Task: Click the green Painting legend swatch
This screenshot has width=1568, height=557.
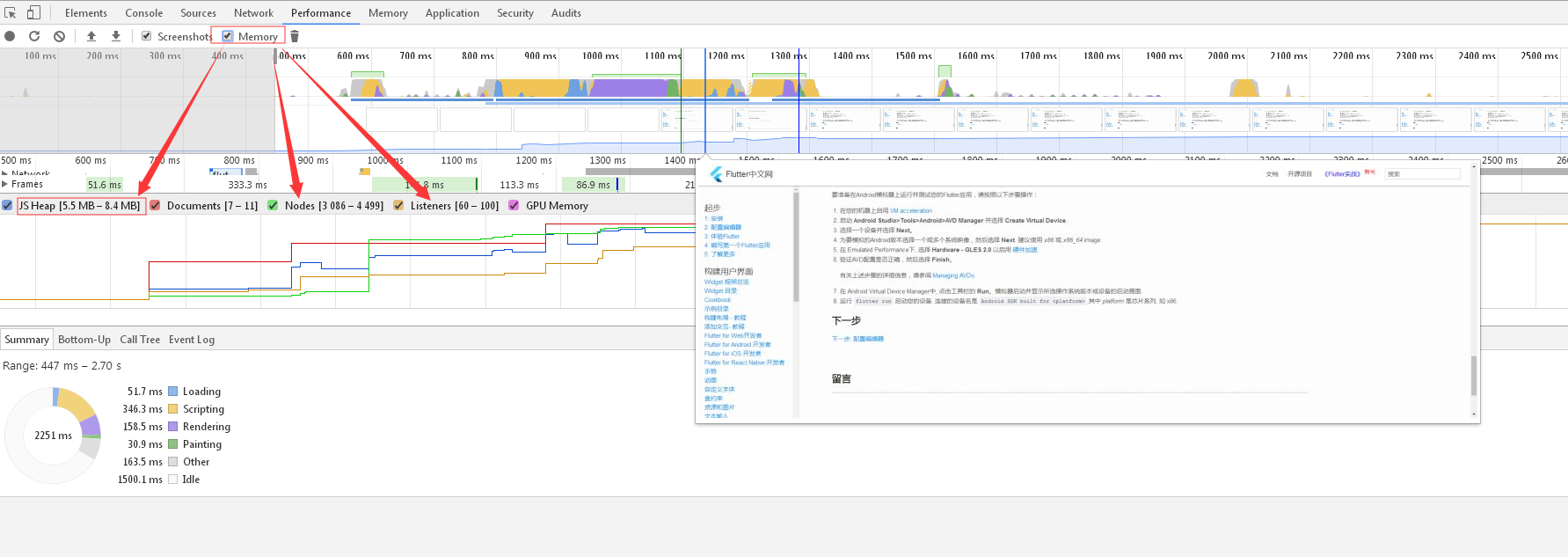Action: (173, 444)
